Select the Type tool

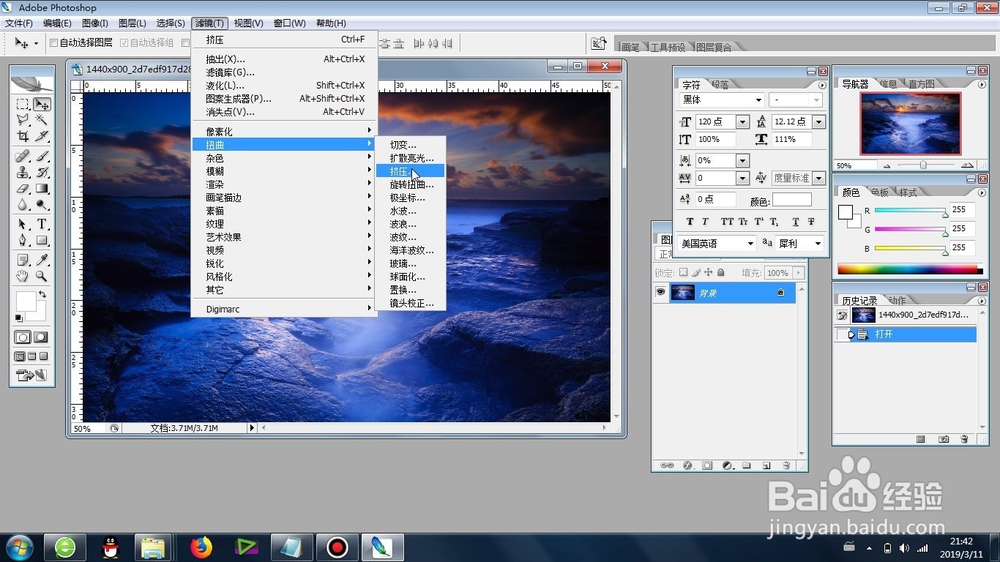pyautogui.click(x=42, y=224)
